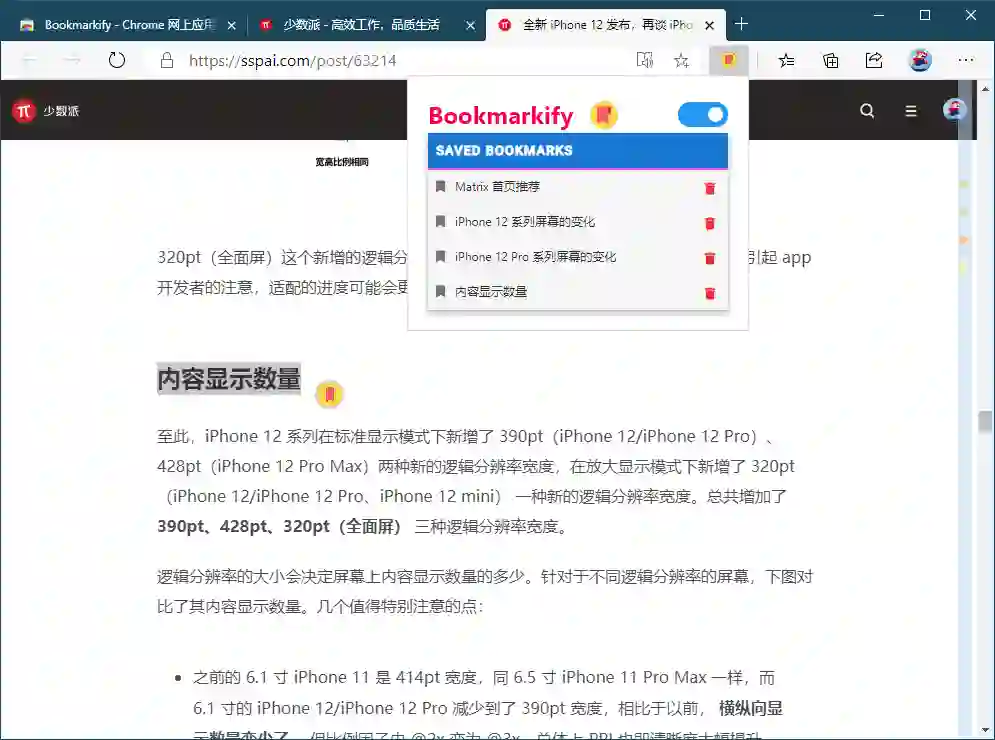Click the user avatar in site header
This screenshot has height=740, width=995.
point(954,110)
